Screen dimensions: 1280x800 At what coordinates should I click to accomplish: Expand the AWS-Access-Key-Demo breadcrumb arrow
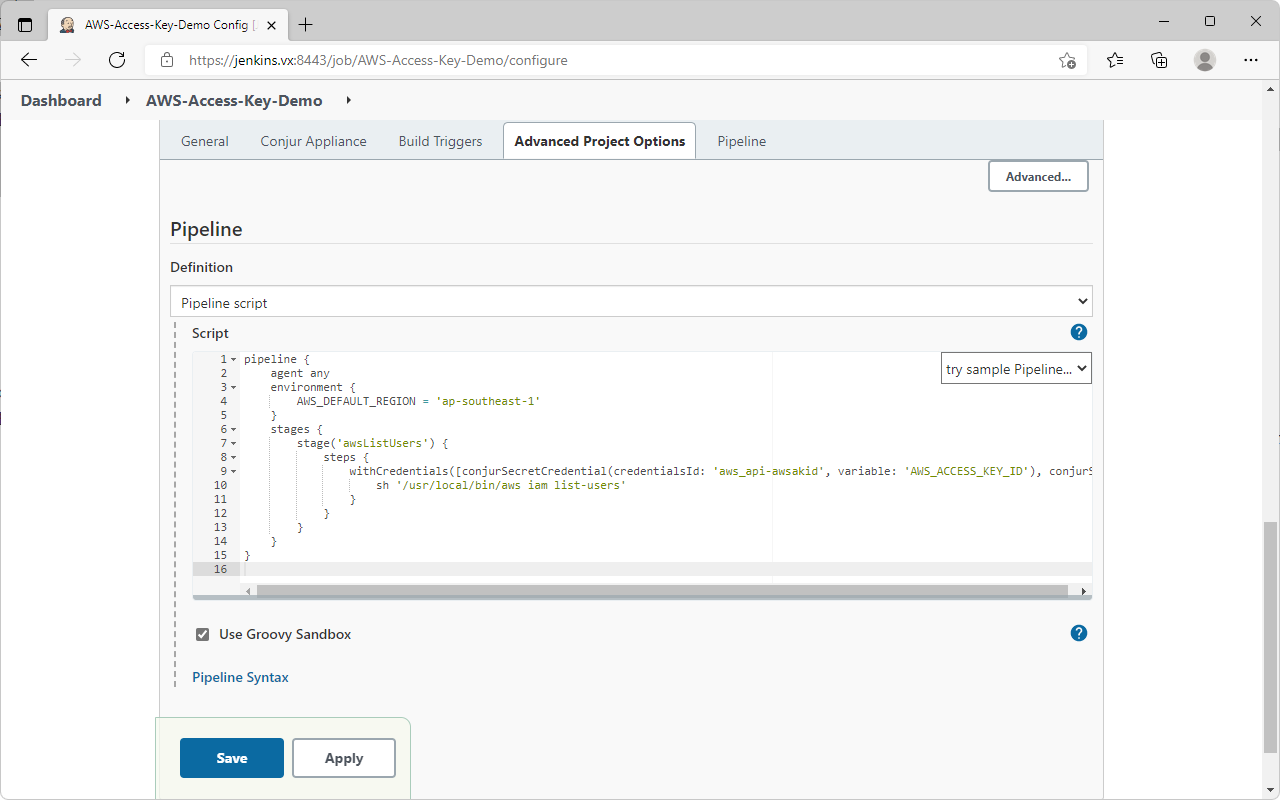point(348,100)
